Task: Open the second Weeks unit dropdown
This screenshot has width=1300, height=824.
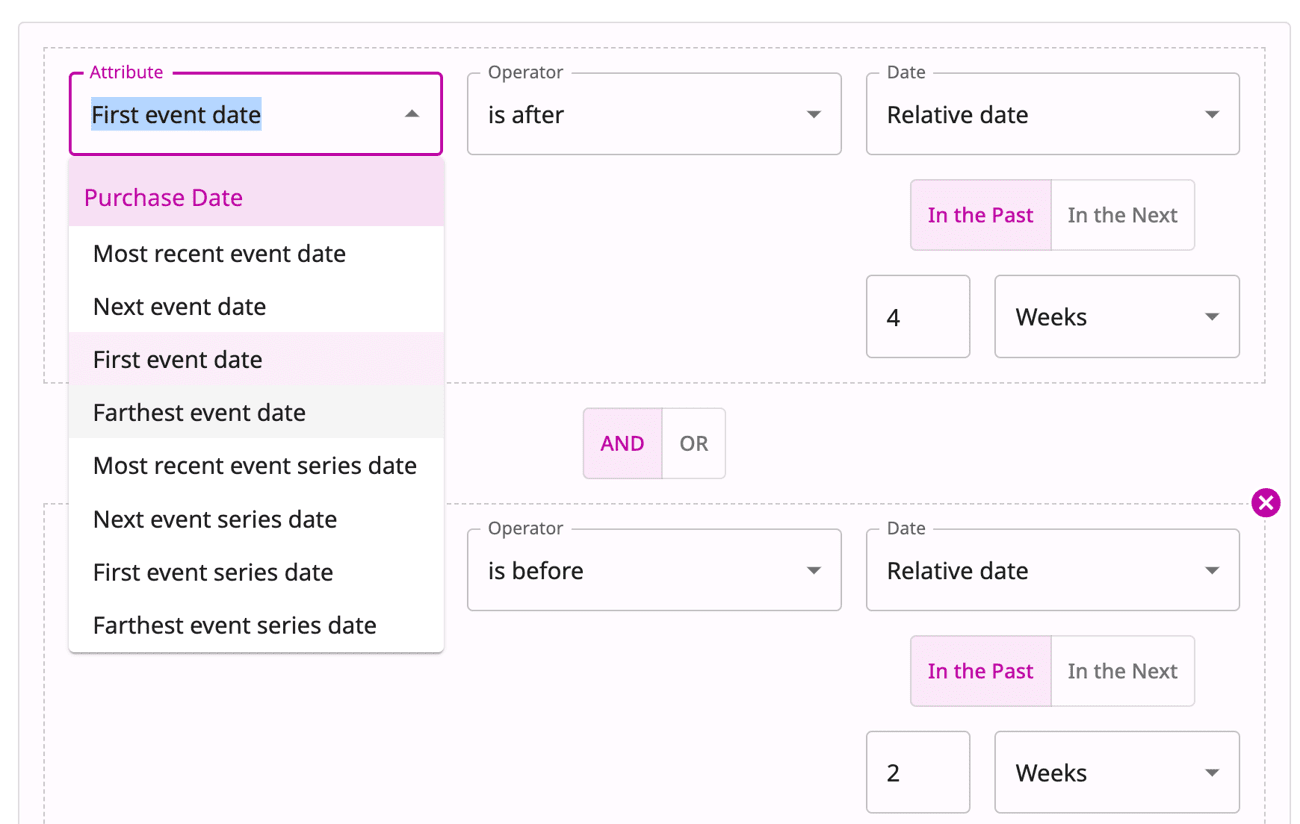Action: coord(1116,773)
